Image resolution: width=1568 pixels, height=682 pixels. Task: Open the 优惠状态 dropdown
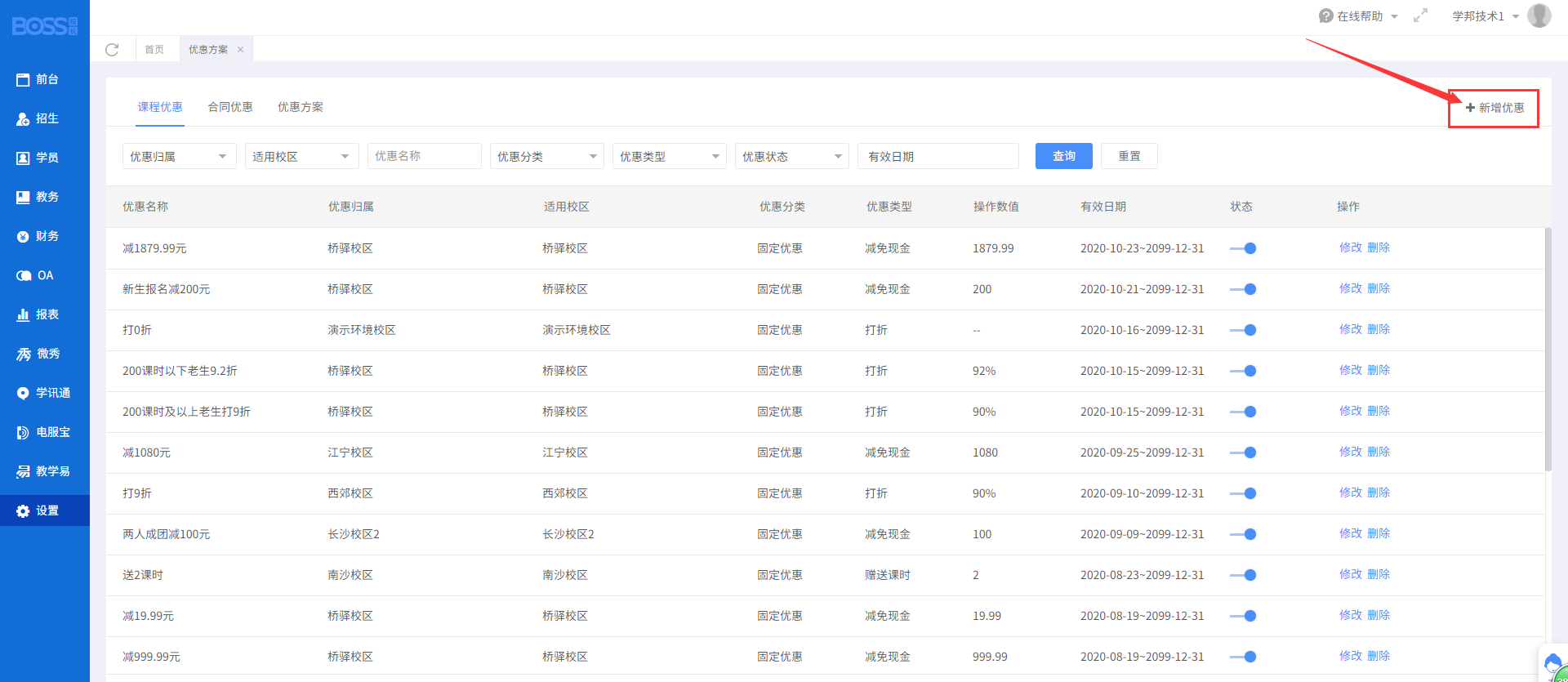(792, 156)
